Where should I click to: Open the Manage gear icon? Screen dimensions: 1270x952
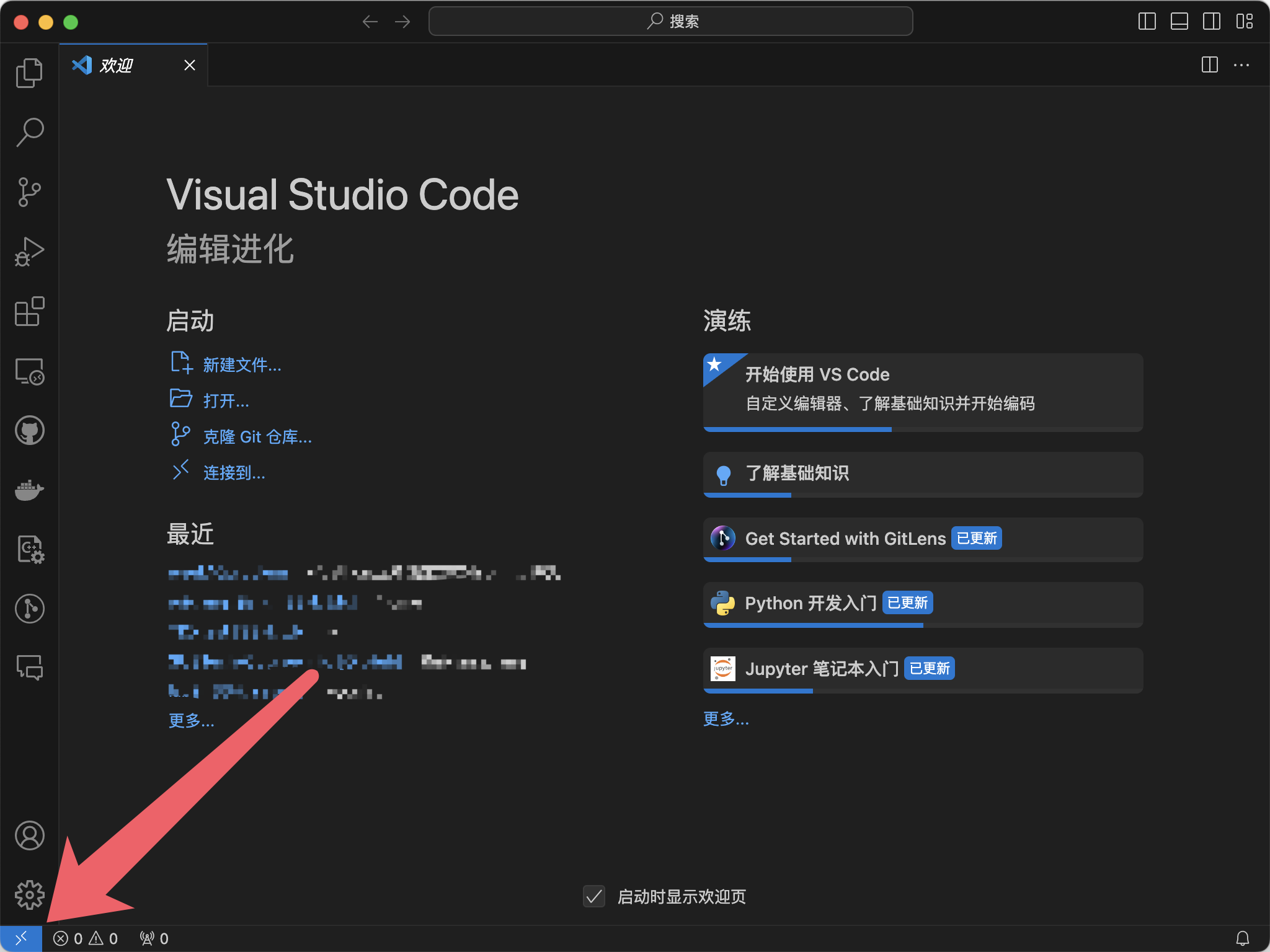[29, 895]
